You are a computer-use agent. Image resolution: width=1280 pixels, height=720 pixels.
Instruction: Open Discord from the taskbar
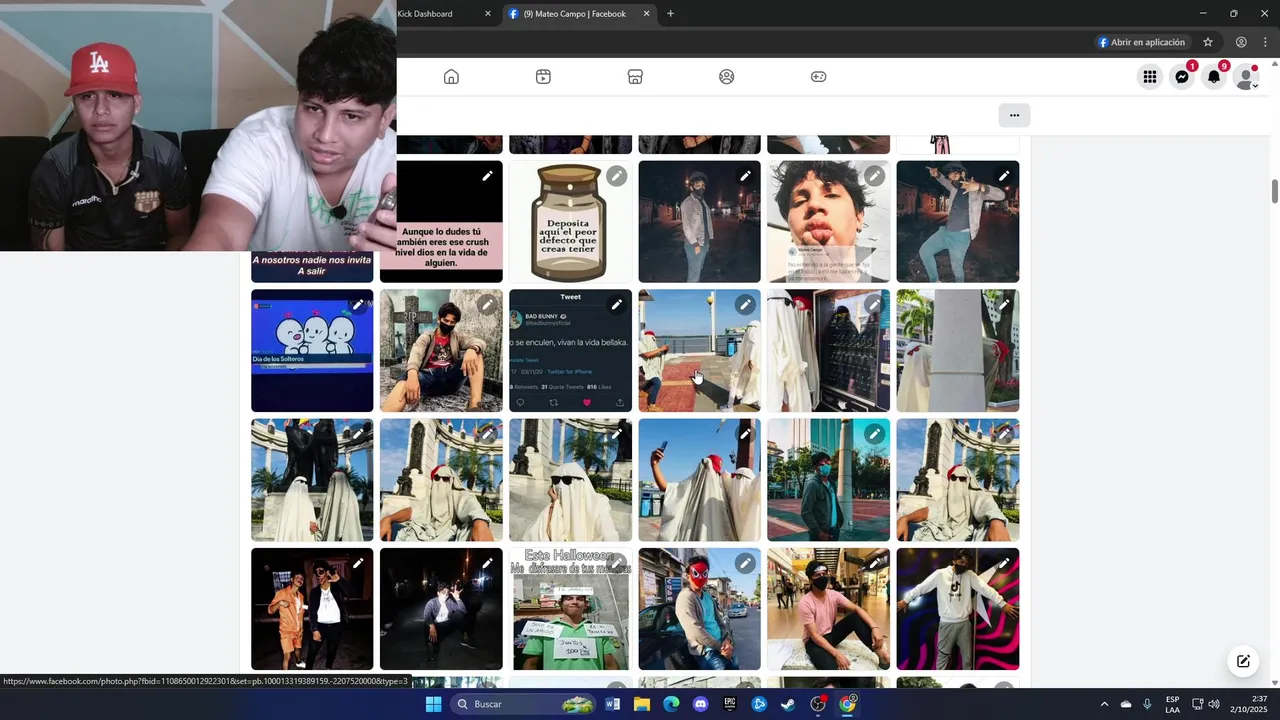[700, 704]
